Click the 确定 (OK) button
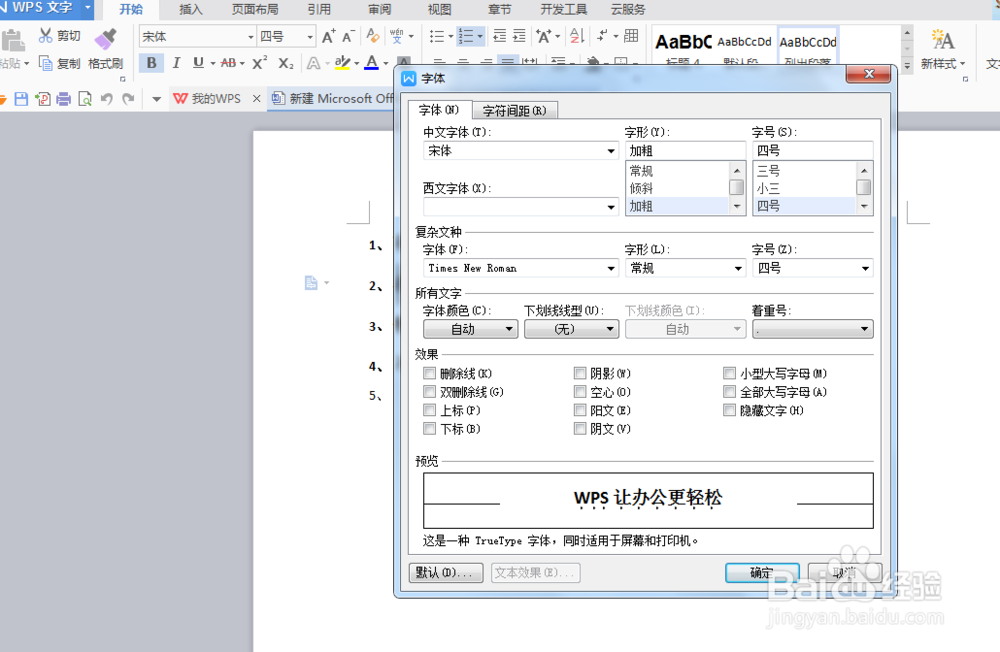1000x652 pixels. (762, 573)
